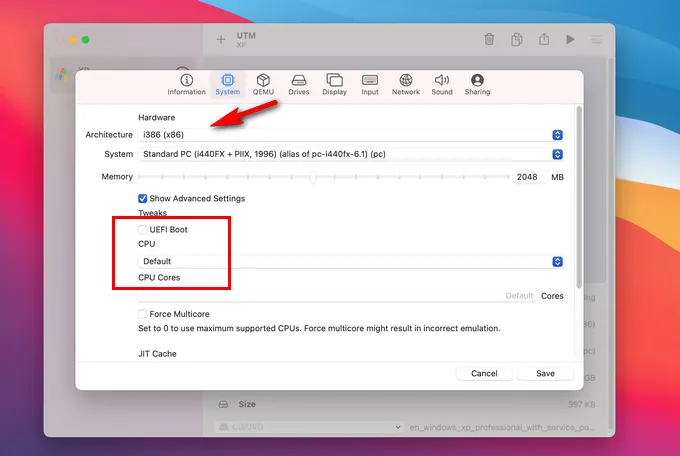
Task: Open the Information settings tab
Action: [186, 85]
